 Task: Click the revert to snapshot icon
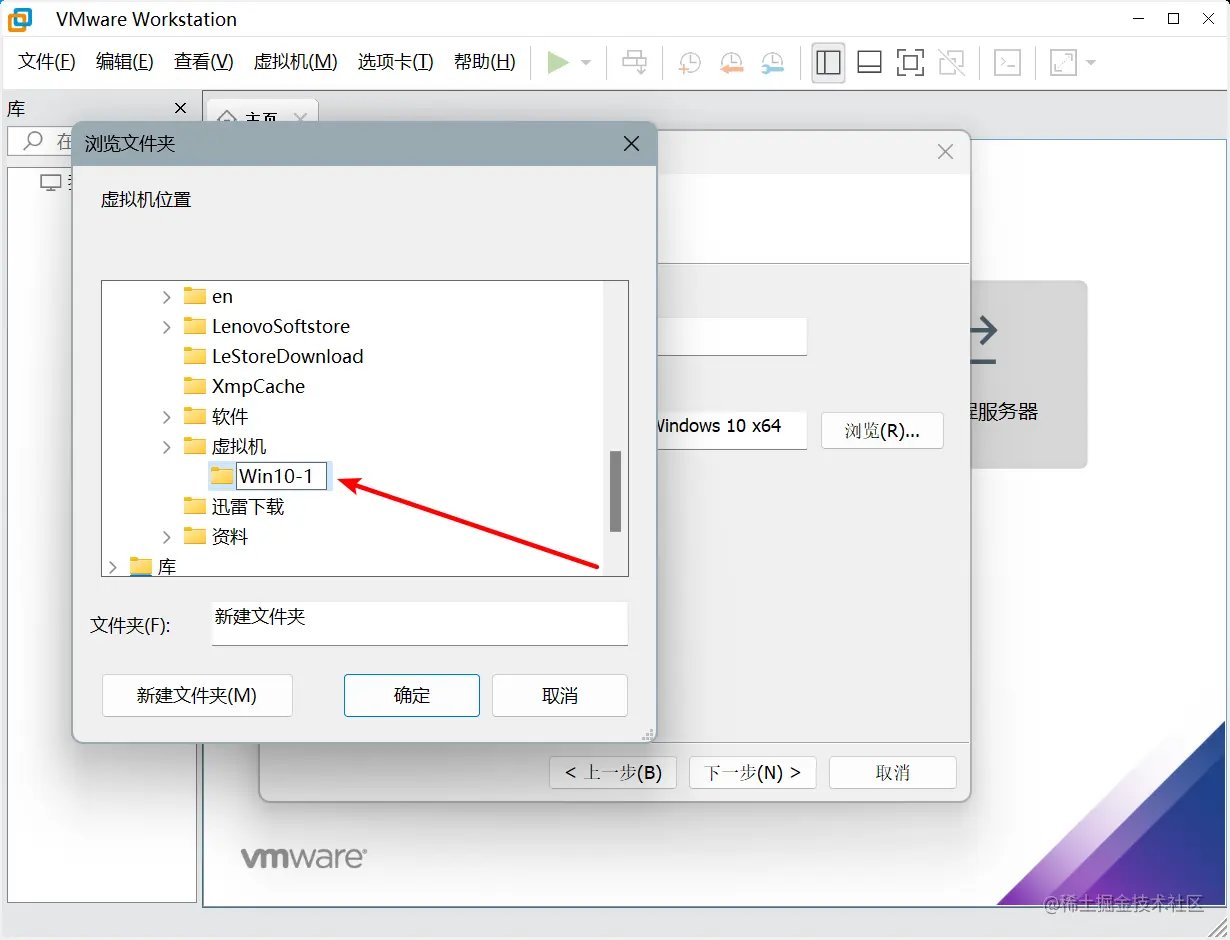[x=731, y=63]
